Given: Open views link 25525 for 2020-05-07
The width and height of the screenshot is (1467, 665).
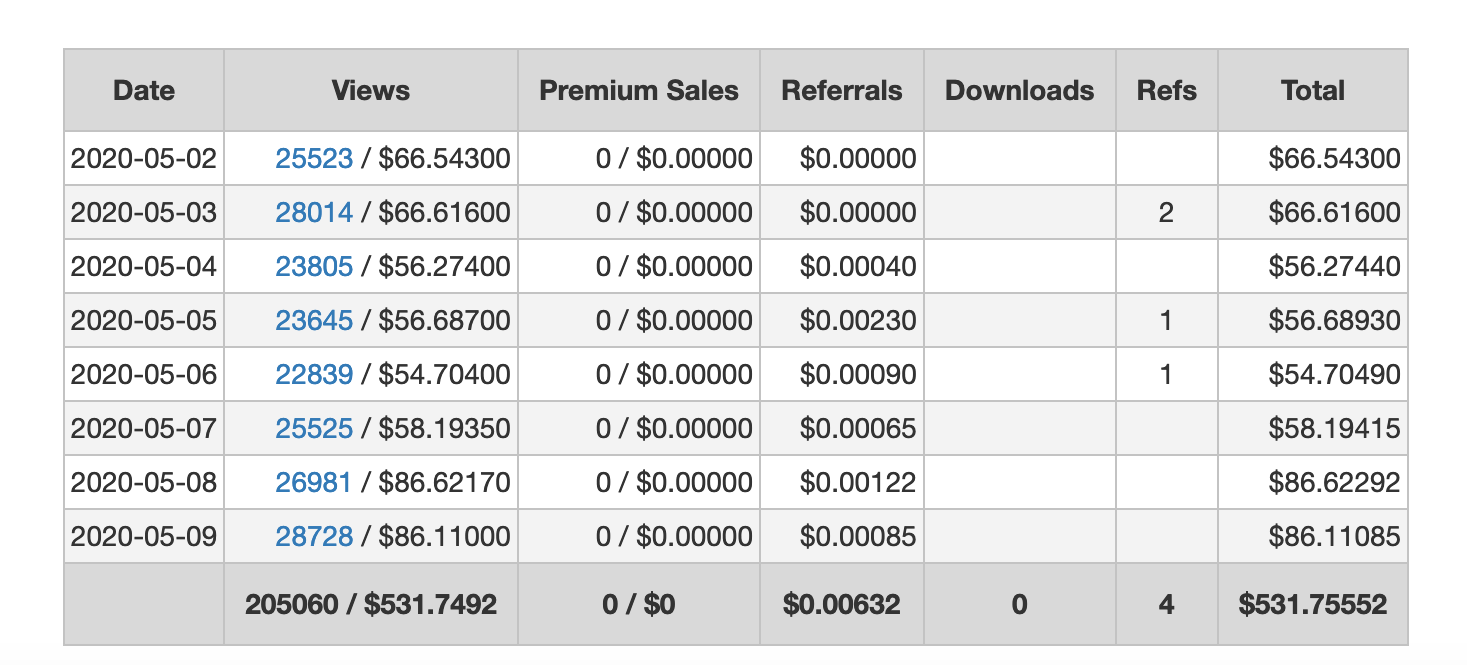Looking at the screenshot, I should click(314, 429).
